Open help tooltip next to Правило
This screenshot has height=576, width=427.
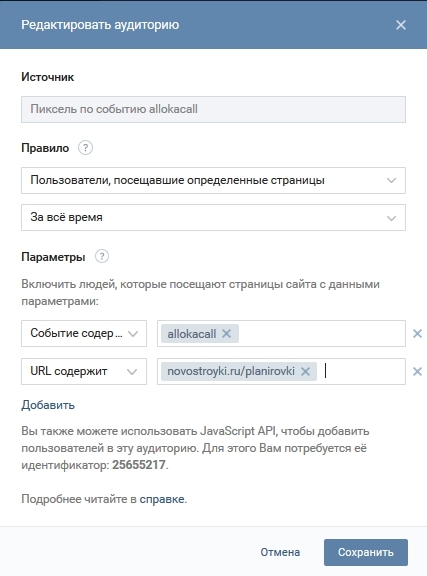tap(85, 148)
